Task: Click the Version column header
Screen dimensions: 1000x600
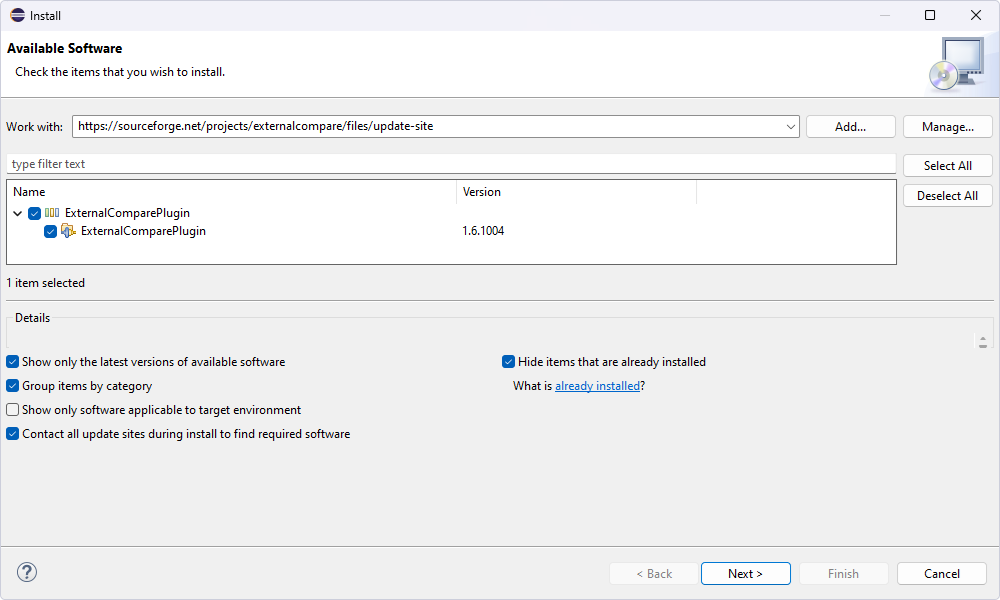Action: point(577,192)
